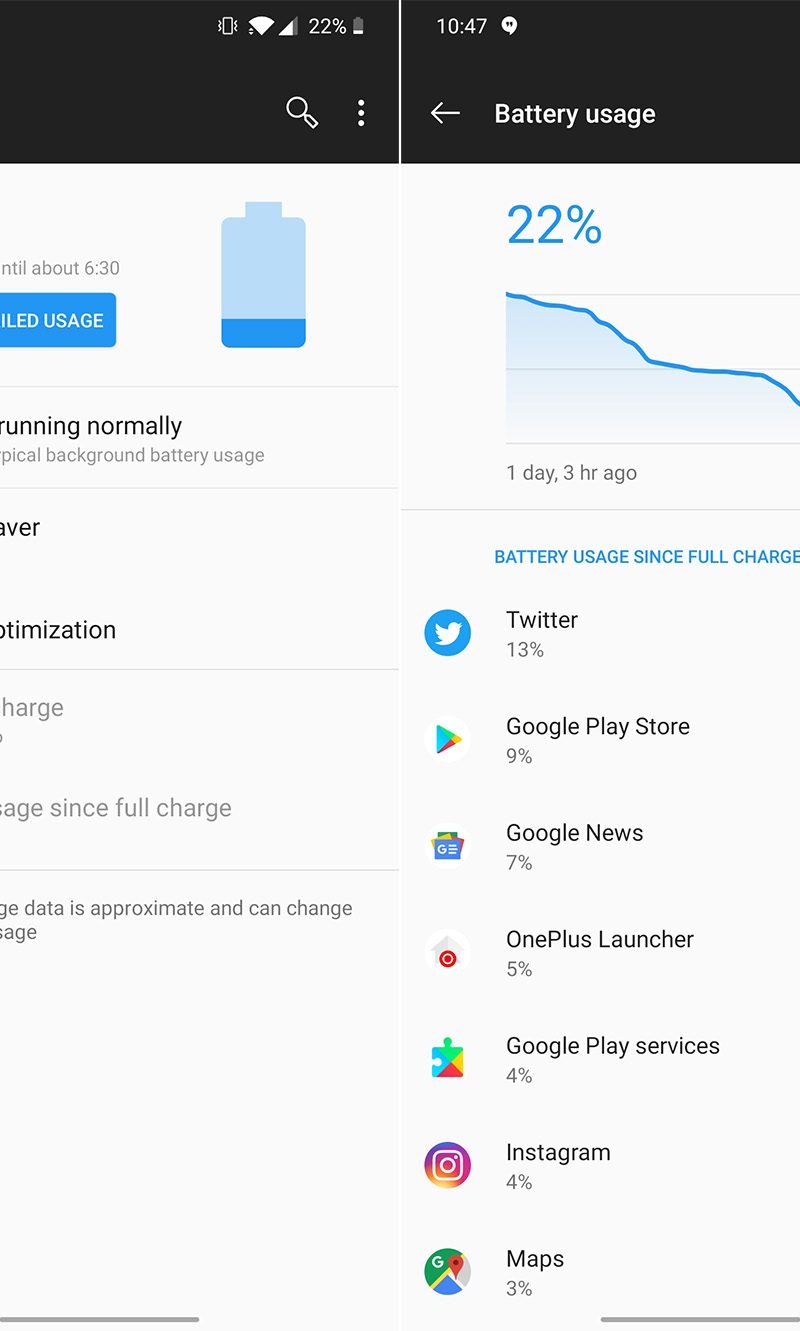Select the apps running normally entry

point(199,438)
